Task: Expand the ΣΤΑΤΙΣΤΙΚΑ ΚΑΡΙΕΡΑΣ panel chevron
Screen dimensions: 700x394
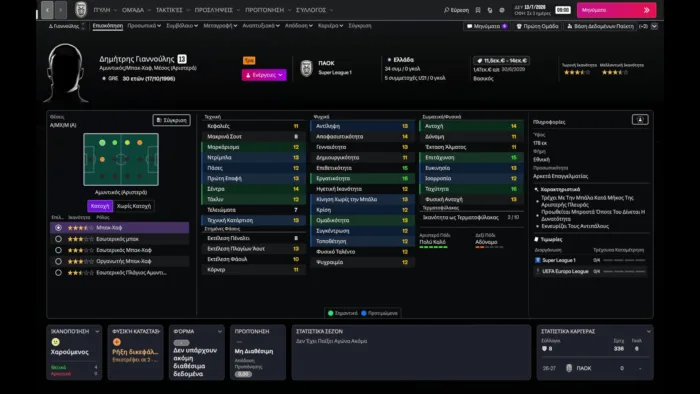Action: click(x=648, y=332)
